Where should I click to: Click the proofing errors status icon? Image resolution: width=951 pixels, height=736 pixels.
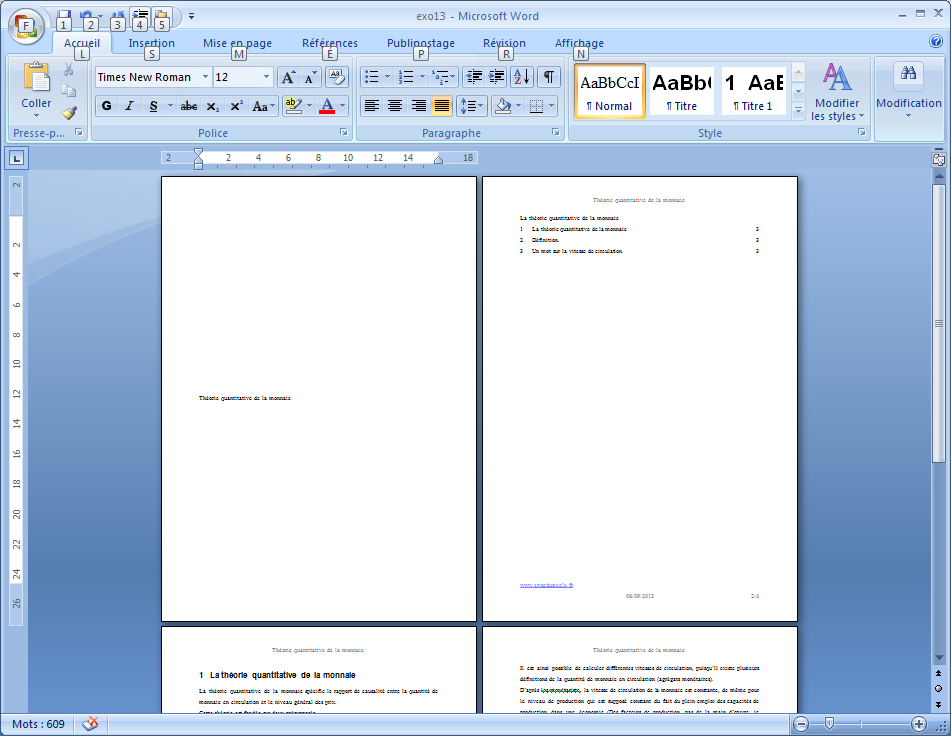point(90,724)
